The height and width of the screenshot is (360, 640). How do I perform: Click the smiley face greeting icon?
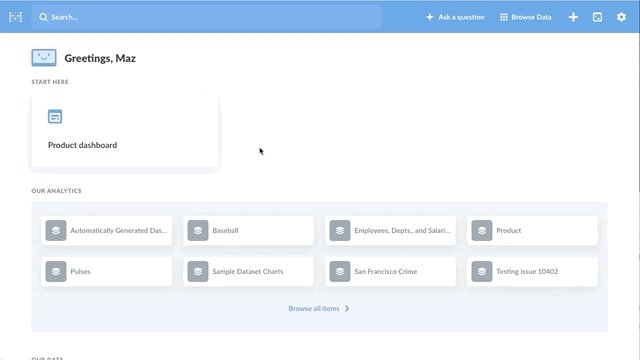click(x=44, y=58)
